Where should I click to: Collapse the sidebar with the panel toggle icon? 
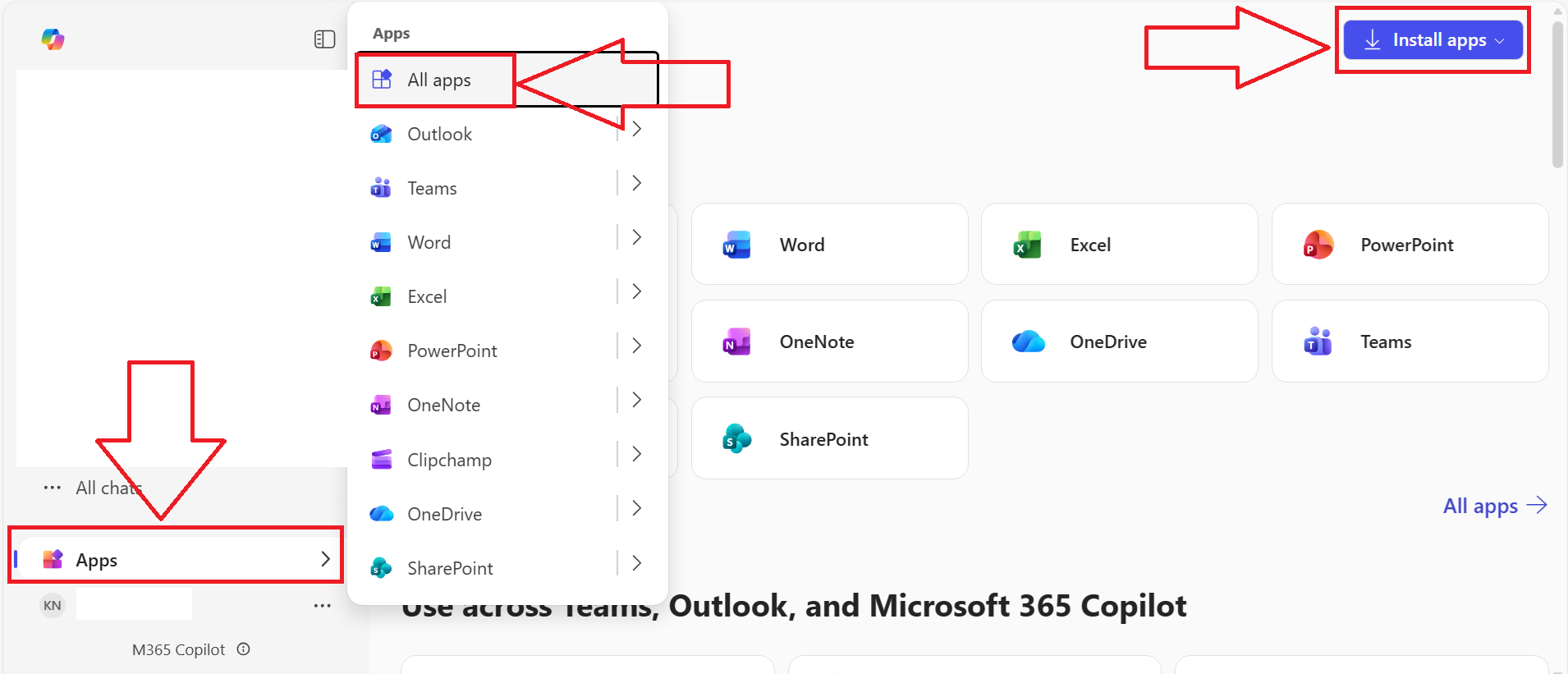pos(325,39)
